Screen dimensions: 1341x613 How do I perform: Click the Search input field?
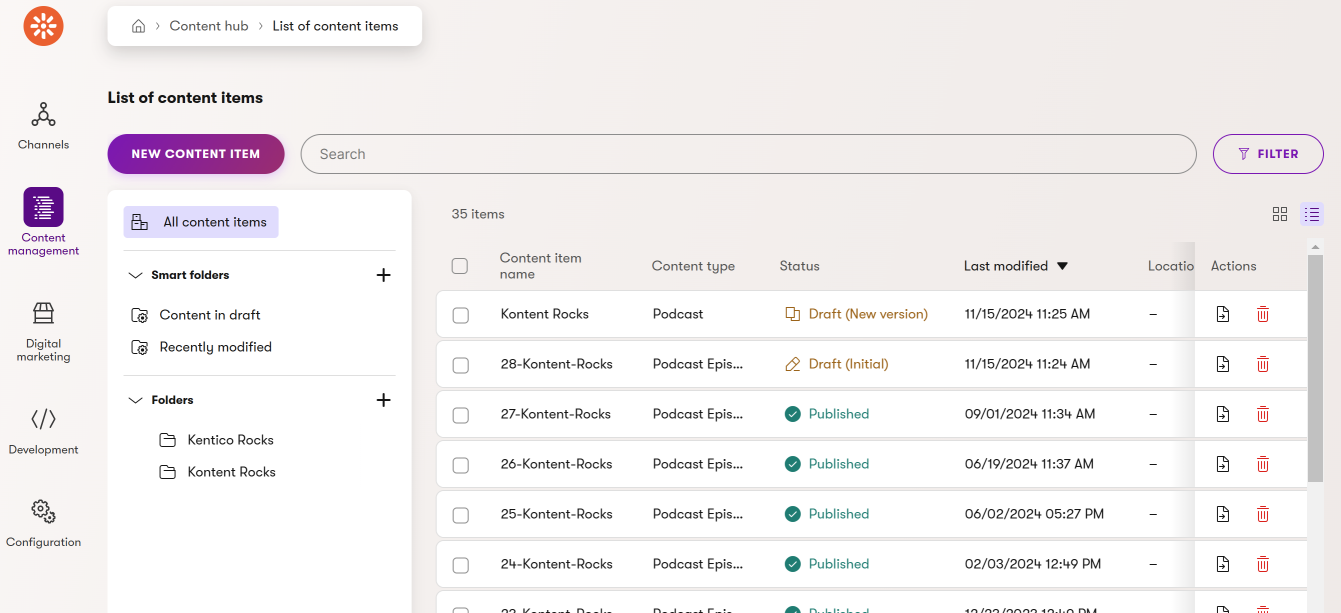(748, 154)
